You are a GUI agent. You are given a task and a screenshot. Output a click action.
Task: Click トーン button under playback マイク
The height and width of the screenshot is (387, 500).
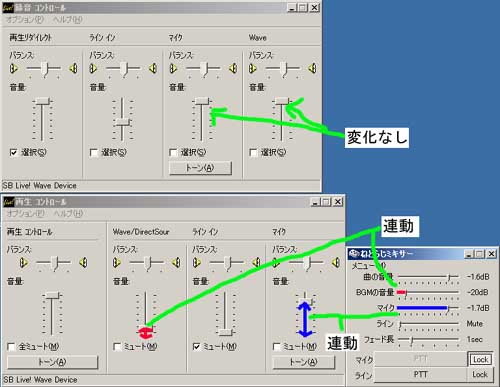pyautogui.click(x=303, y=362)
